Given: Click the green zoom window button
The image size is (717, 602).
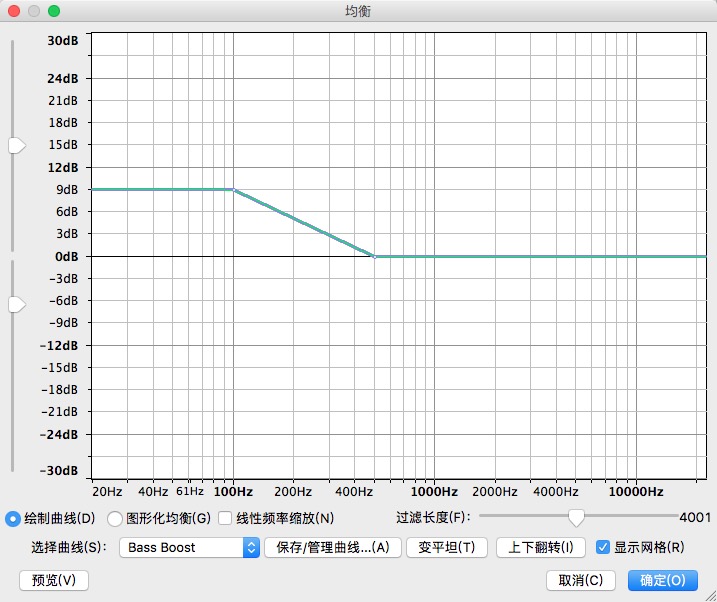Looking at the screenshot, I should tap(54, 11).
